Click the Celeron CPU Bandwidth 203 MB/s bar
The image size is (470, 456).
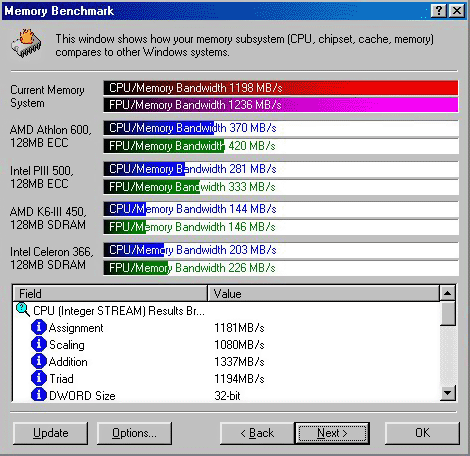click(x=281, y=250)
